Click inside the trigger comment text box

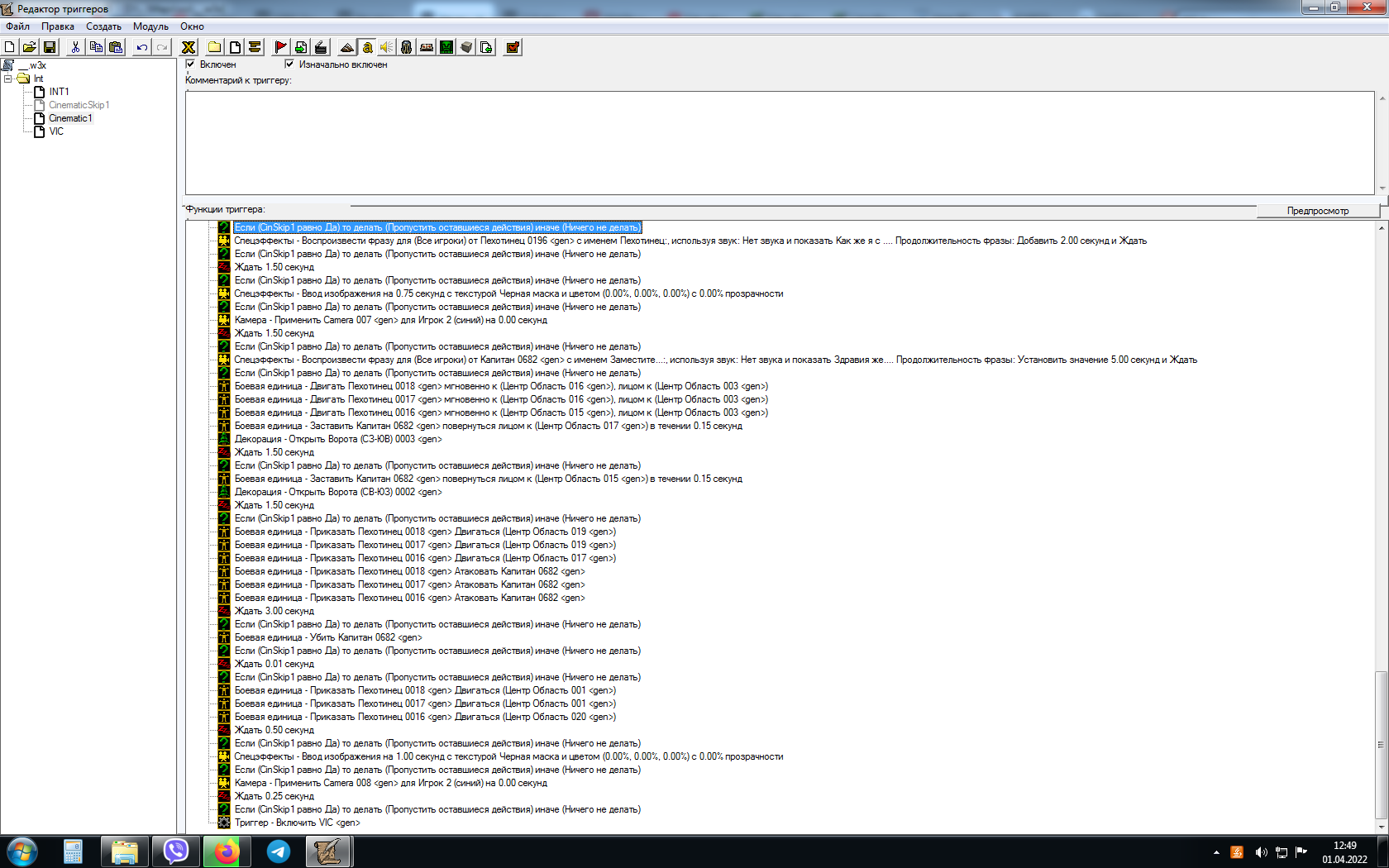[x=780, y=143]
